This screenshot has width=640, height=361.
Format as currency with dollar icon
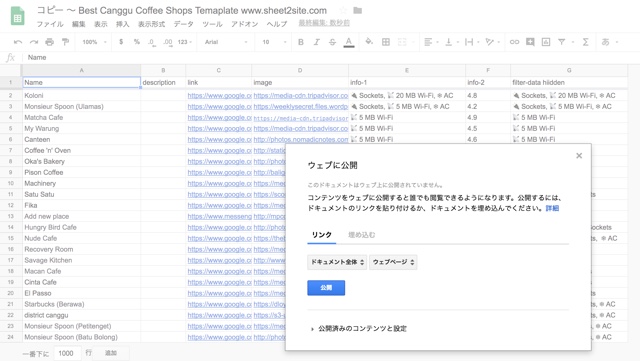pyautogui.click(x=121, y=42)
